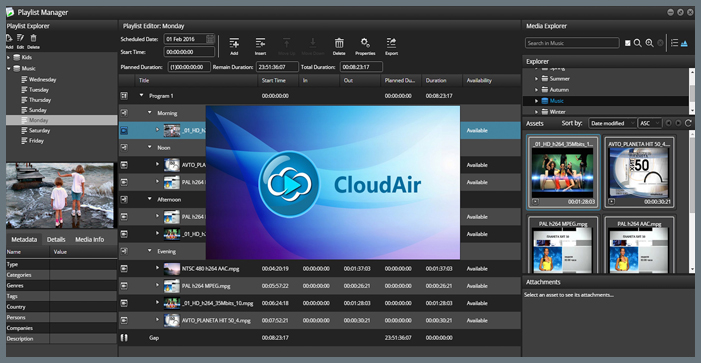The image size is (701, 363).
Task: Click the Program 1 row icon
Action: (124, 96)
